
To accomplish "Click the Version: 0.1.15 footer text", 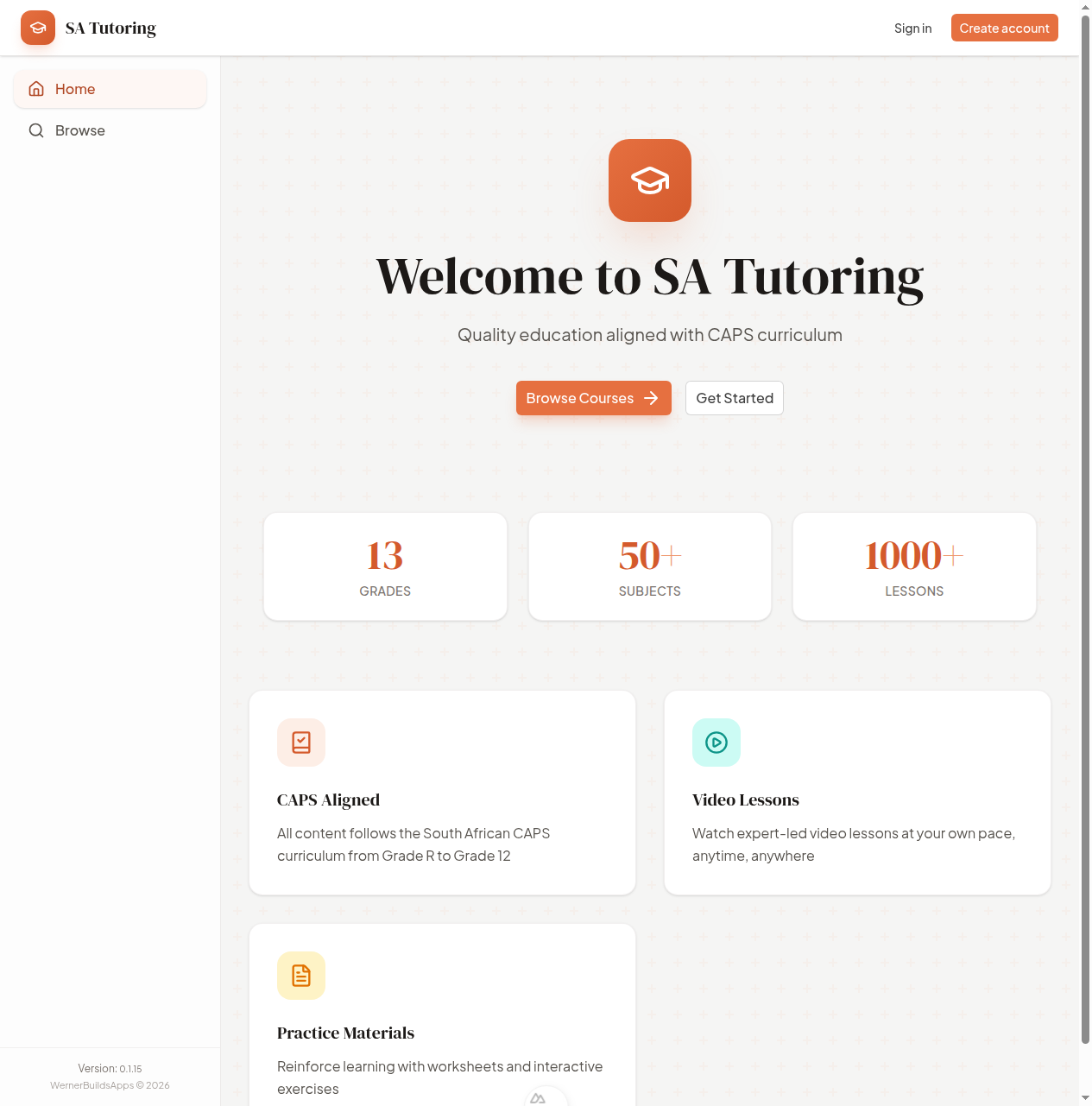I will pos(110,1069).
